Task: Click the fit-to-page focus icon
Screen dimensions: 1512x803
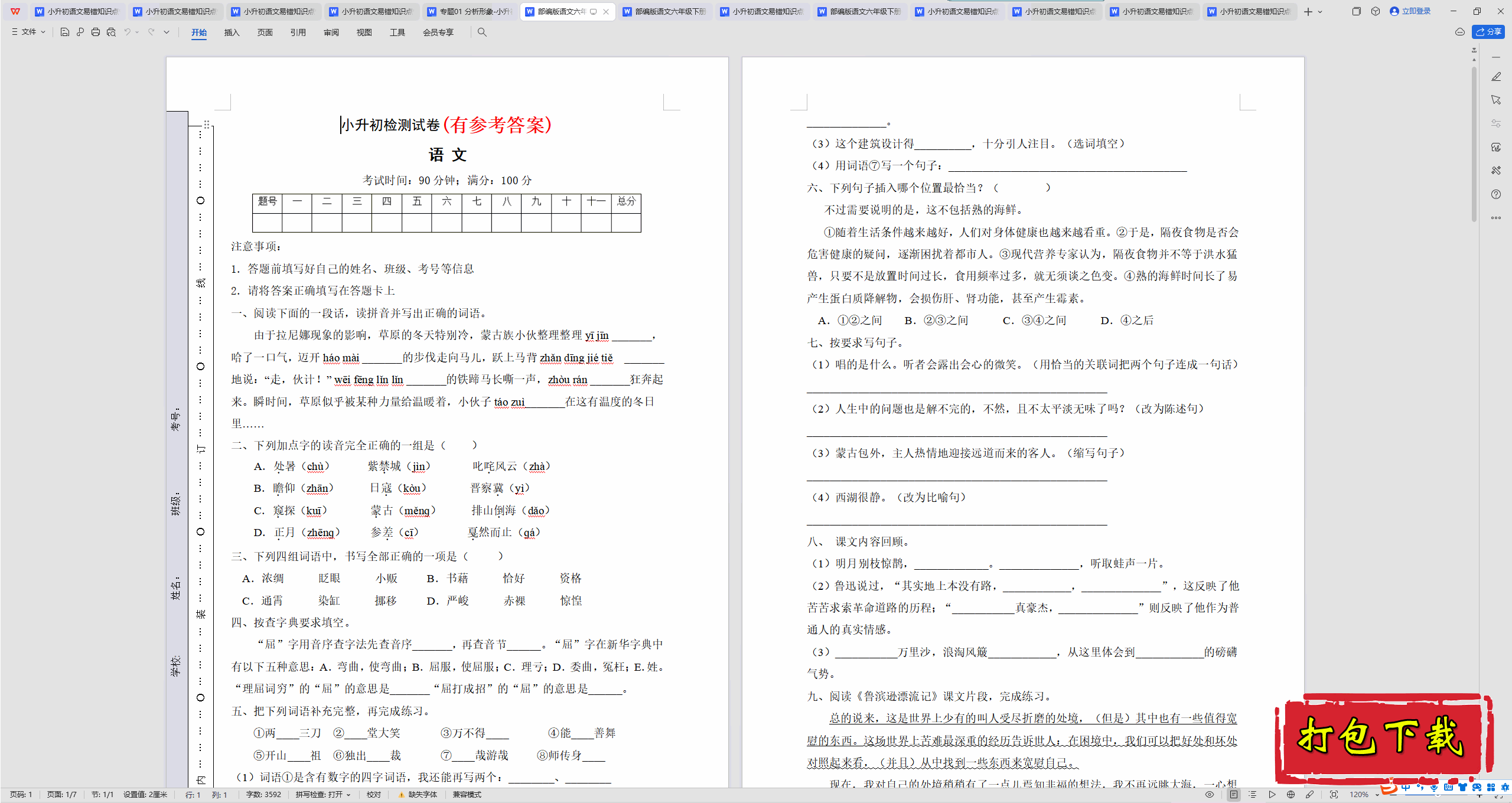Action: pos(1334,795)
